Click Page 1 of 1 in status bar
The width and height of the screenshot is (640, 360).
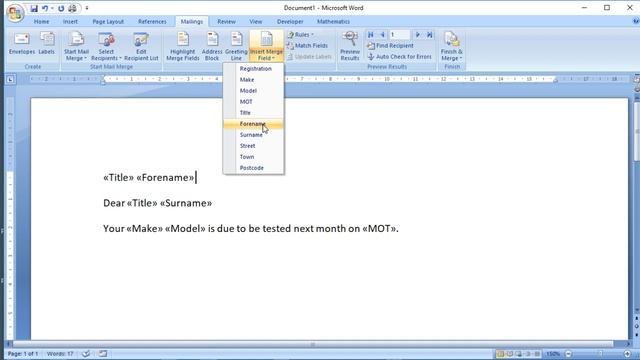coord(23,354)
